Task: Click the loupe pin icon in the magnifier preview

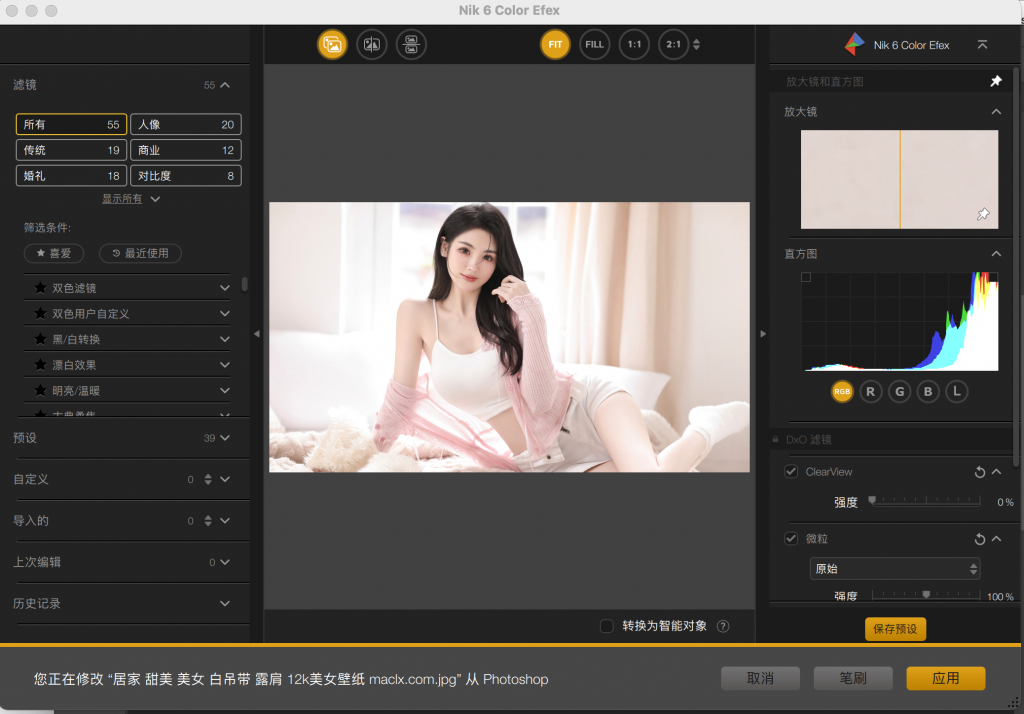Action: tap(983, 213)
